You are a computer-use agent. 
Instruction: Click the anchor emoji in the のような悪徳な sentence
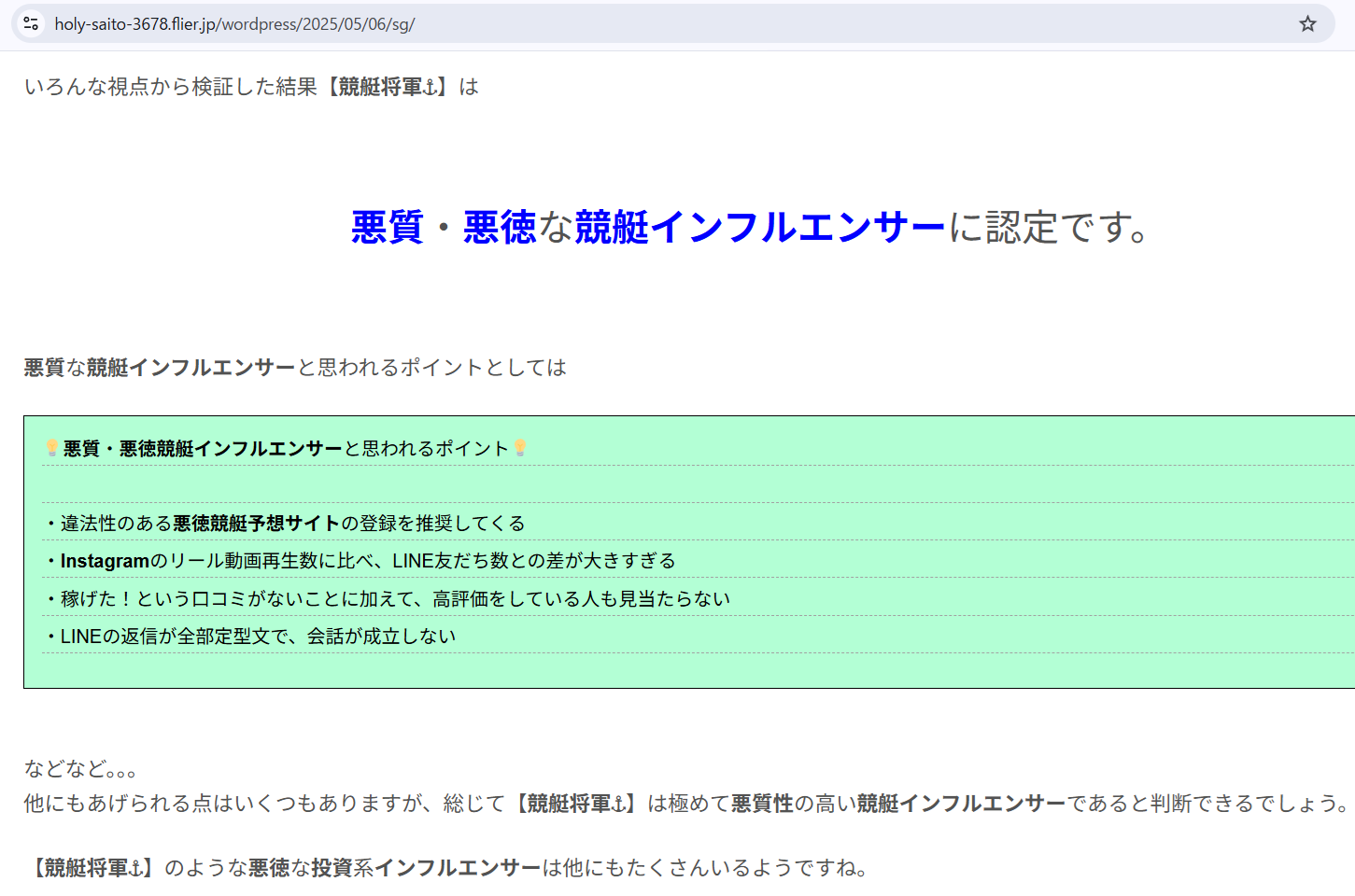pos(136,868)
